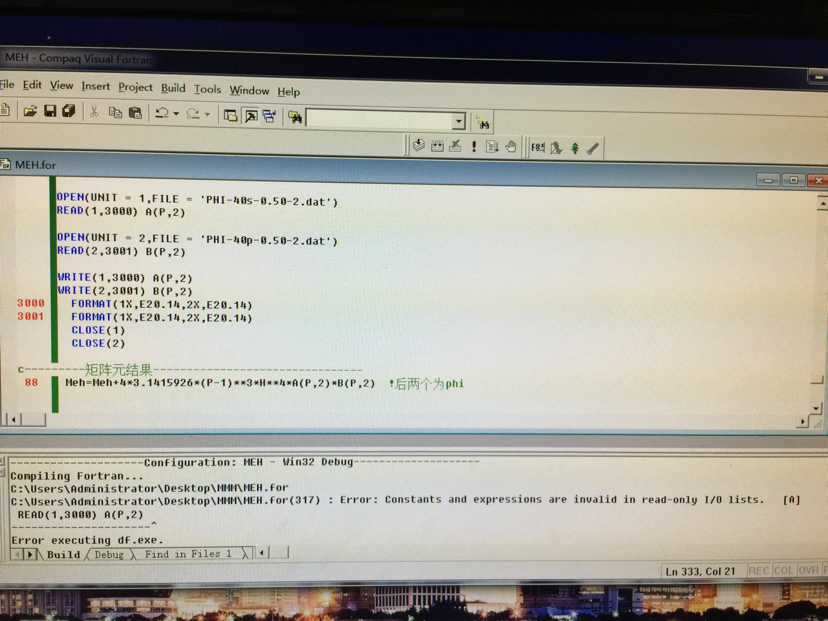Open the Insert menu

pyautogui.click(x=96, y=87)
